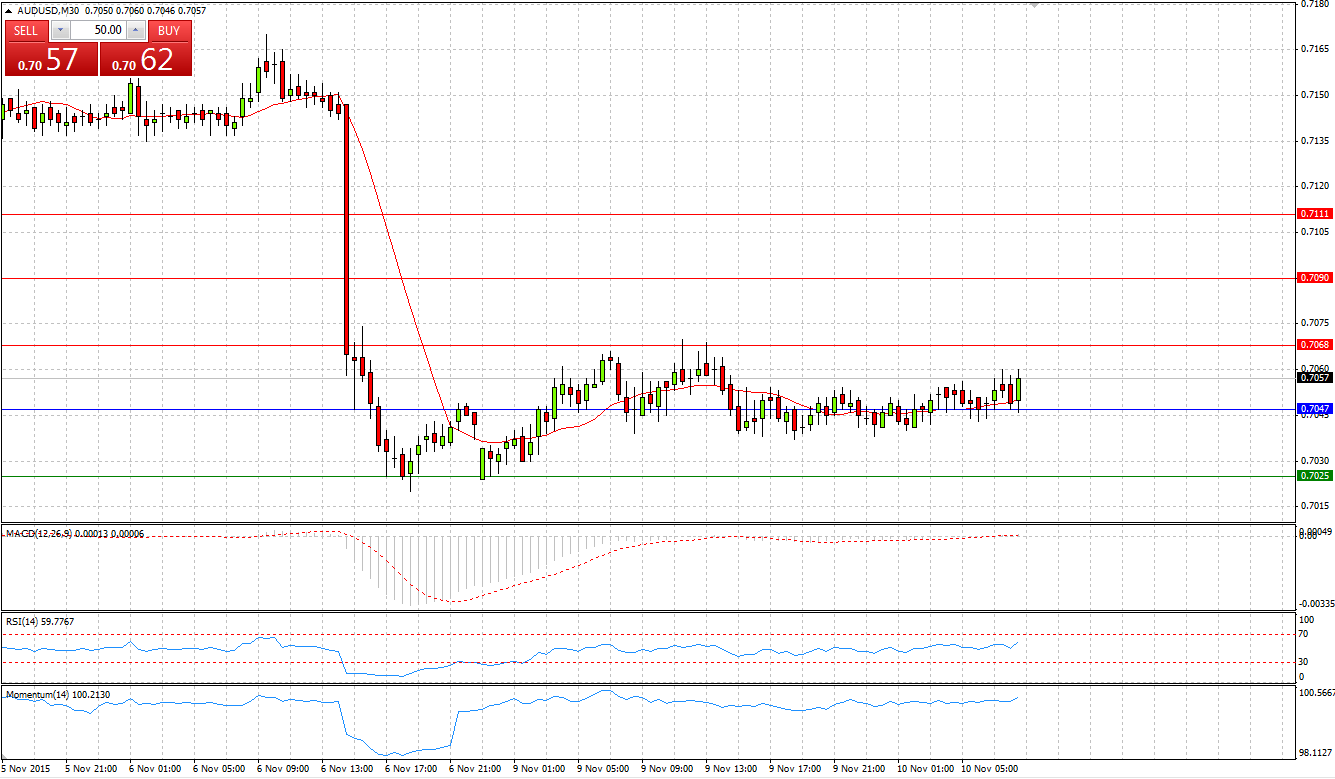The image size is (1335, 779).
Task: Click the Momentum(14) 100.2130 indicator label
Action: pos(57,693)
